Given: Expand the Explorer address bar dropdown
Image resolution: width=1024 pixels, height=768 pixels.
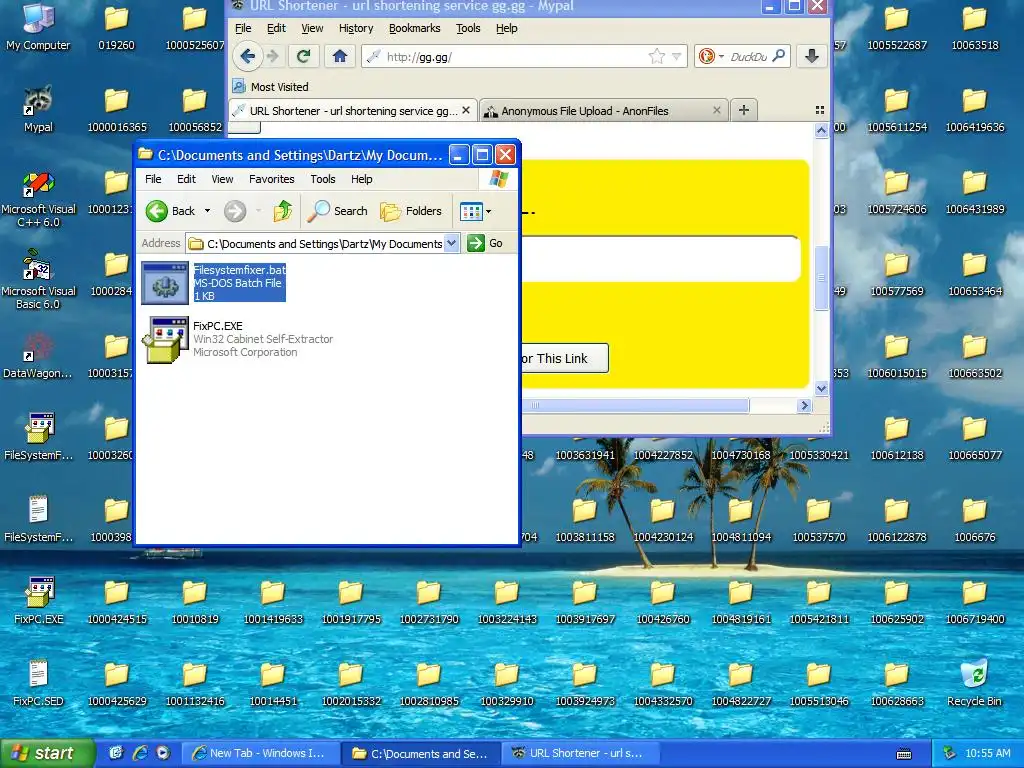Looking at the screenshot, I should click(451, 243).
